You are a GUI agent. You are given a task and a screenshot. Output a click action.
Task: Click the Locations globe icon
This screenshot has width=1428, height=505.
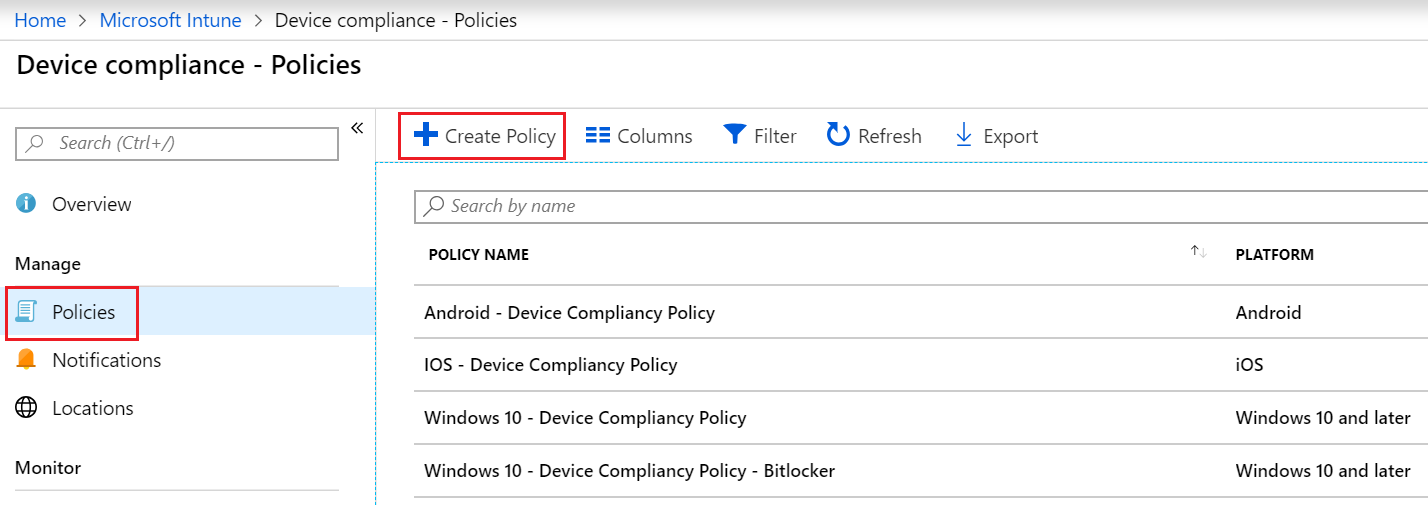click(x=27, y=408)
